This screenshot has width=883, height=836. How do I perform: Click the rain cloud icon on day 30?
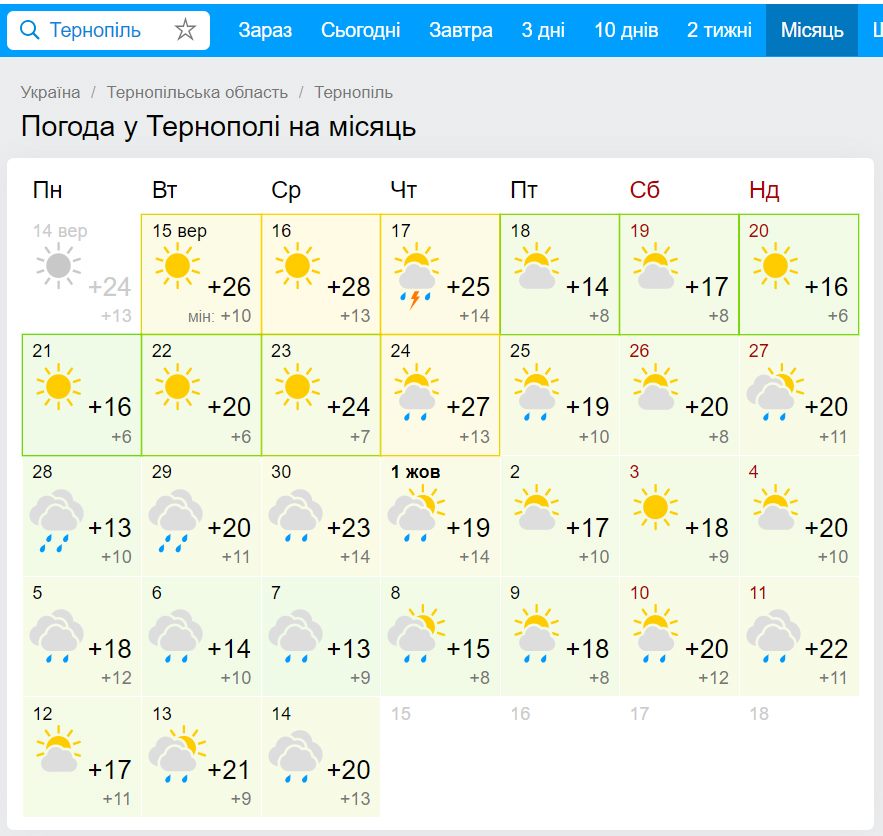click(x=296, y=516)
